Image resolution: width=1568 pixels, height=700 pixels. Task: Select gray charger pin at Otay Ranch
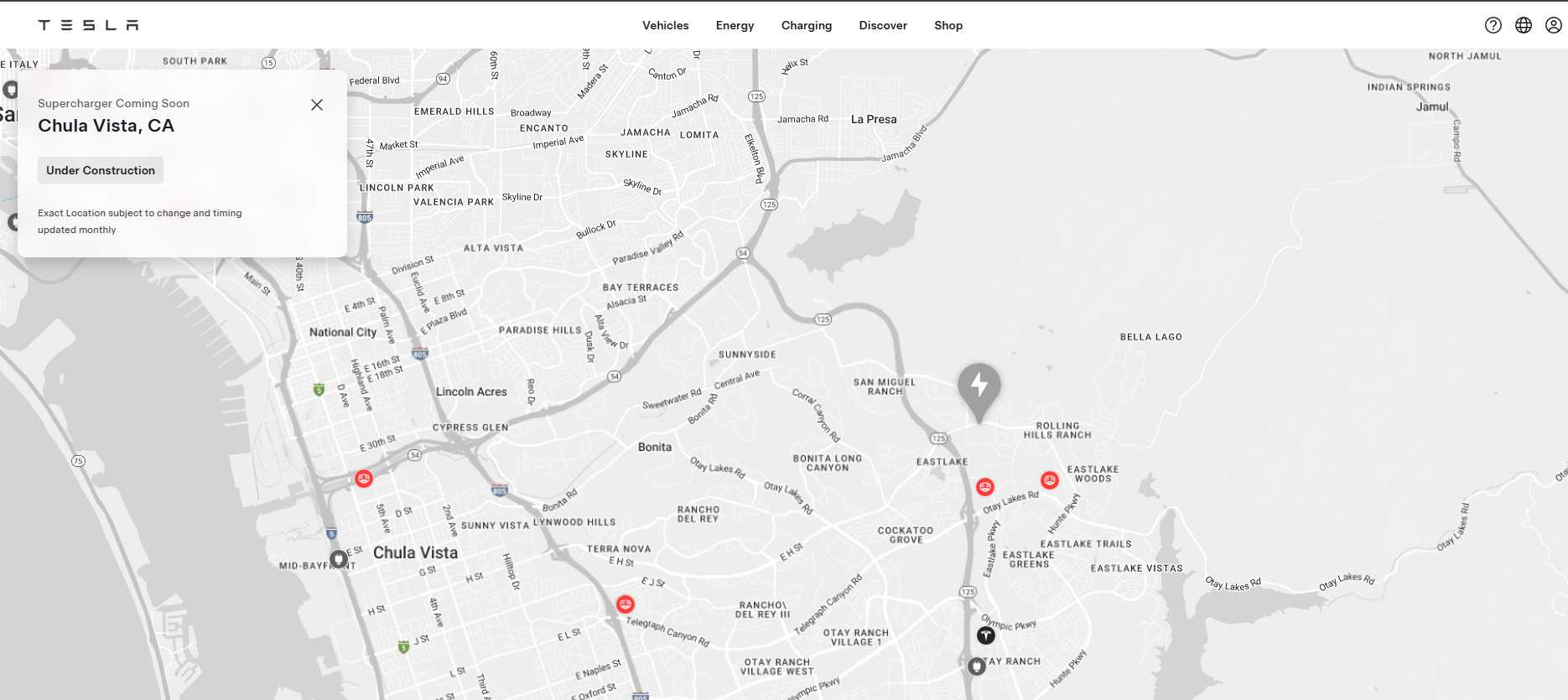(x=976, y=666)
